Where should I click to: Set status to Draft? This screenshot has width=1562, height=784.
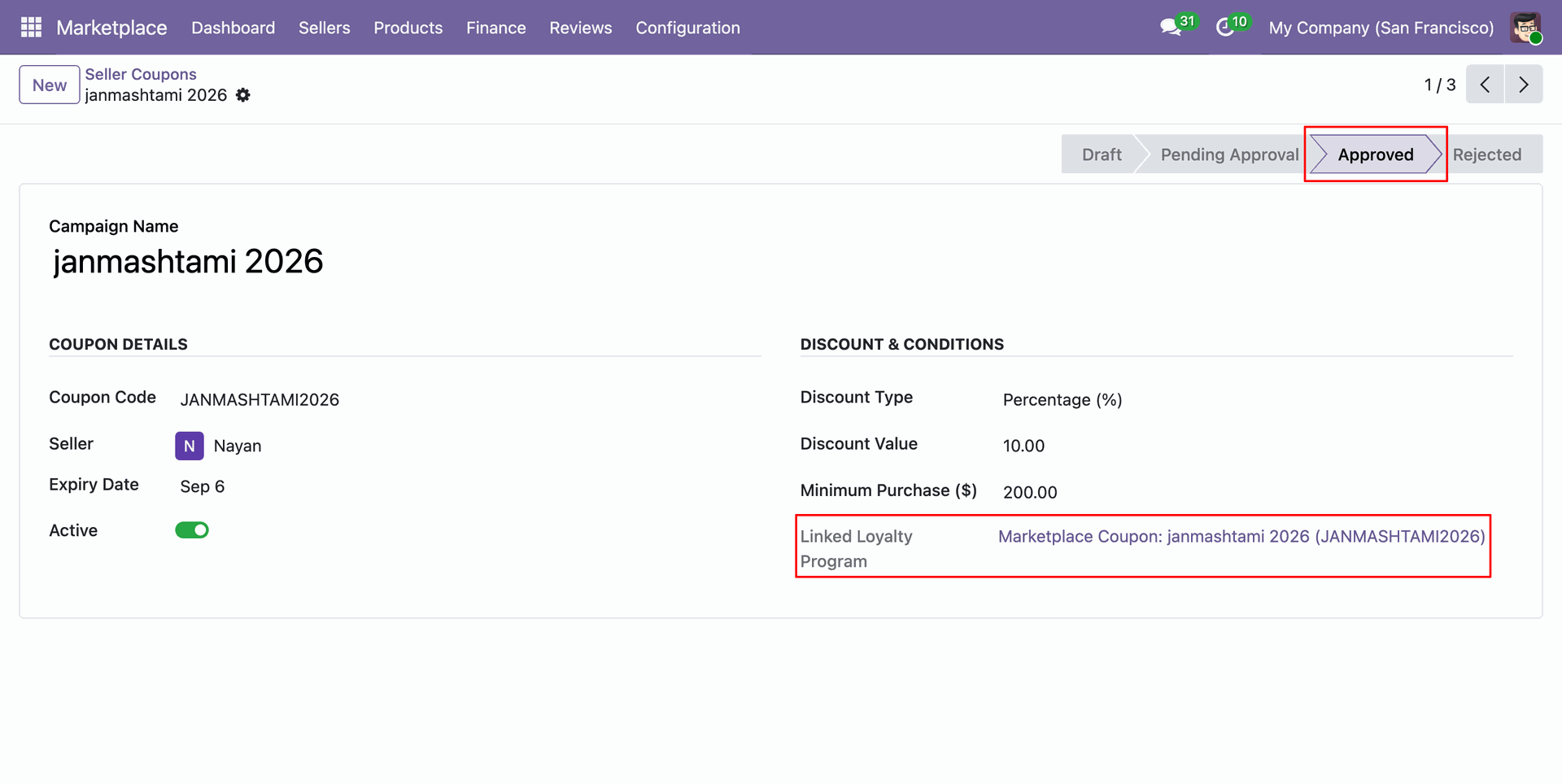click(1102, 155)
